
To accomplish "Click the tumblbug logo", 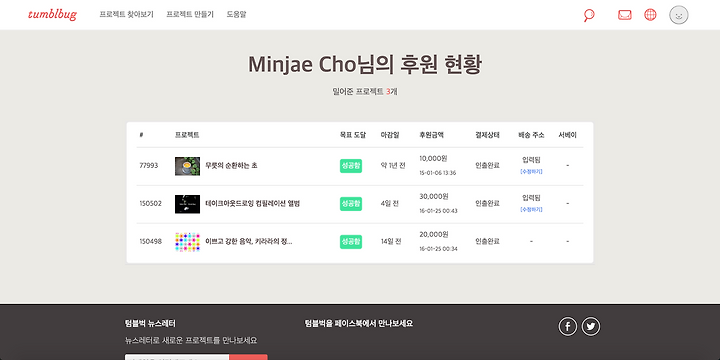I will click(52, 15).
